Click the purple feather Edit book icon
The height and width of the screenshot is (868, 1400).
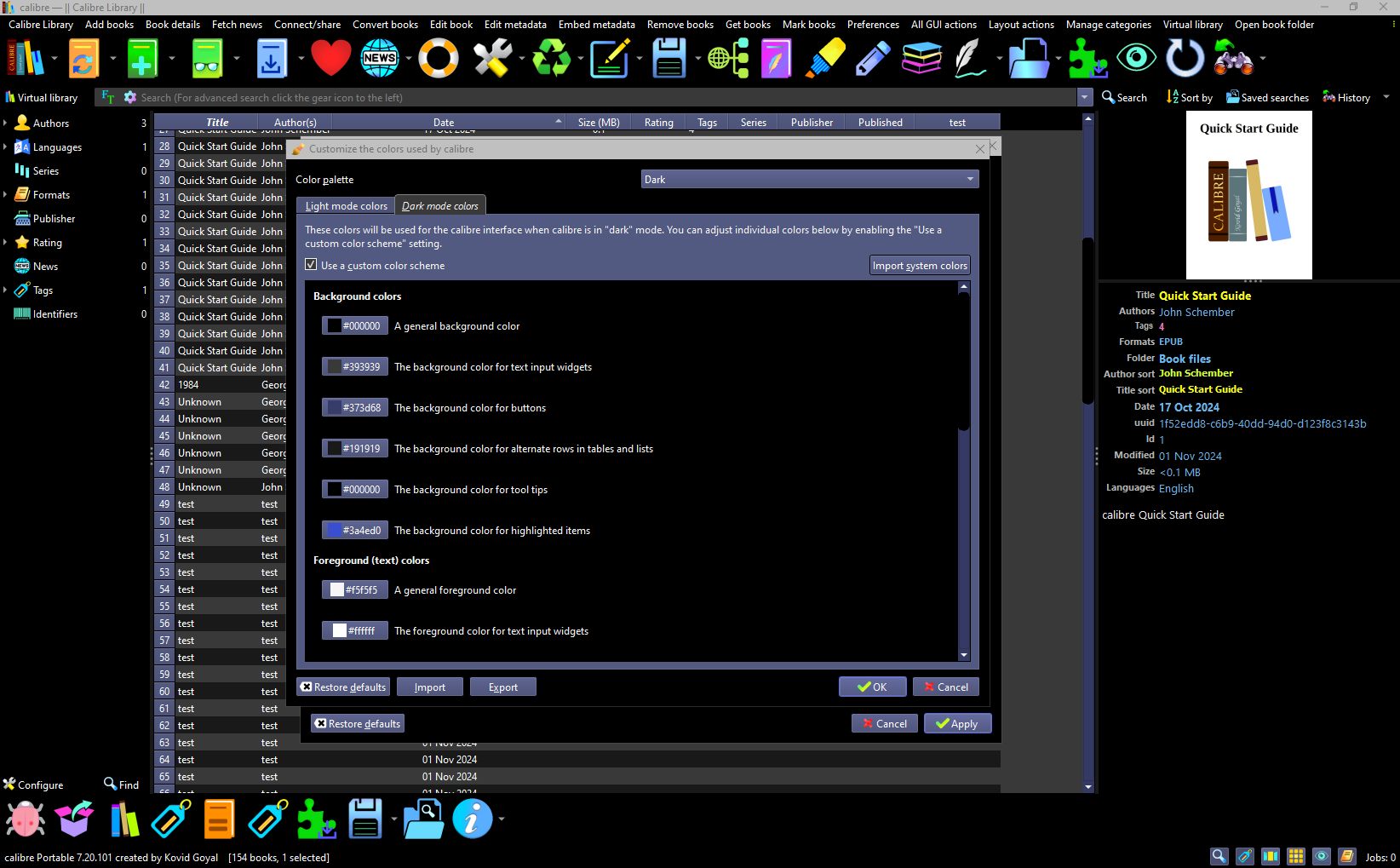point(776,58)
